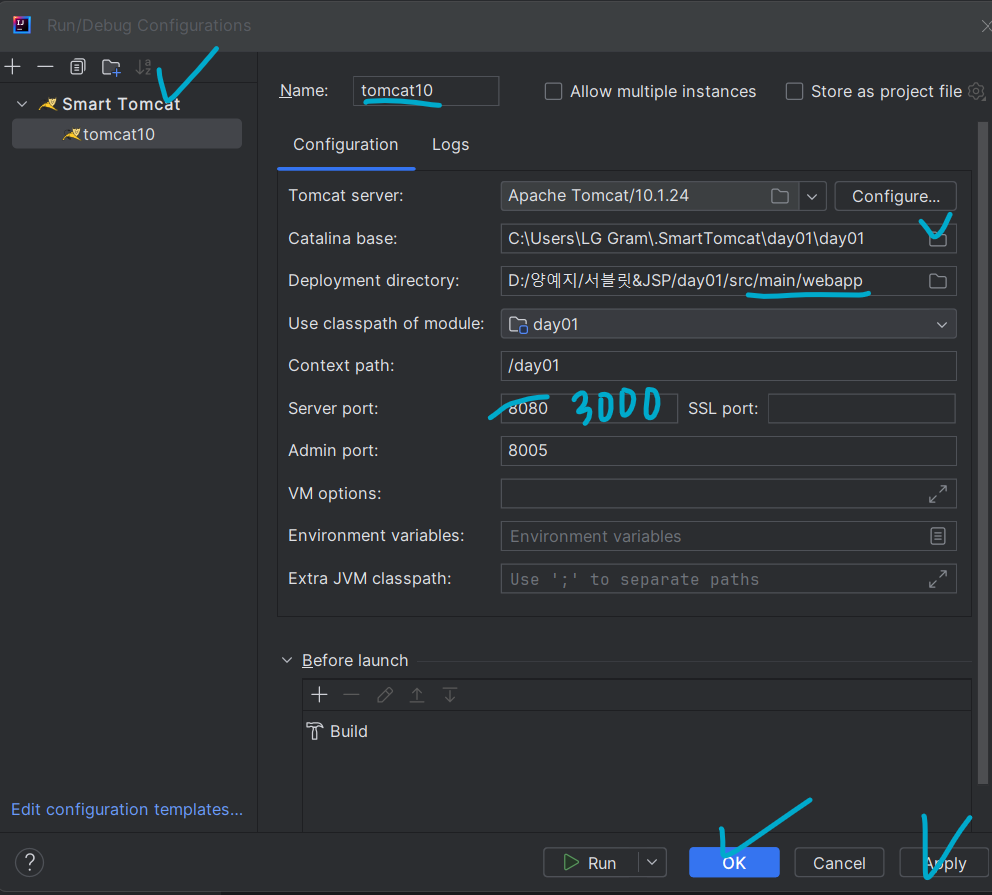This screenshot has width=992, height=895.
Task: Click the Configure... button
Action: pyautogui.click(x=895, y=196)
